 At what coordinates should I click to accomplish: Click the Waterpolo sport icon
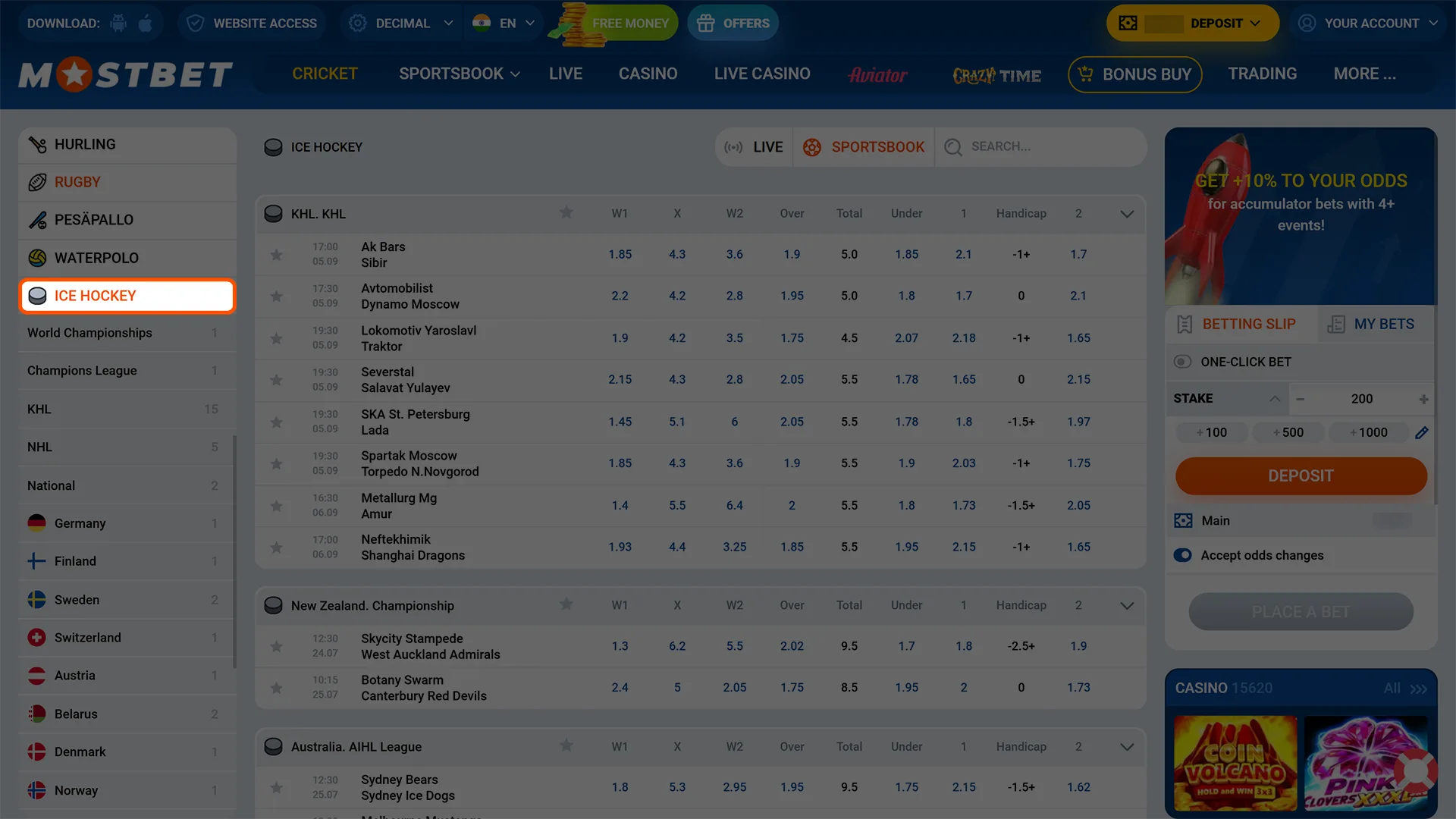click(x=37, y=258)
